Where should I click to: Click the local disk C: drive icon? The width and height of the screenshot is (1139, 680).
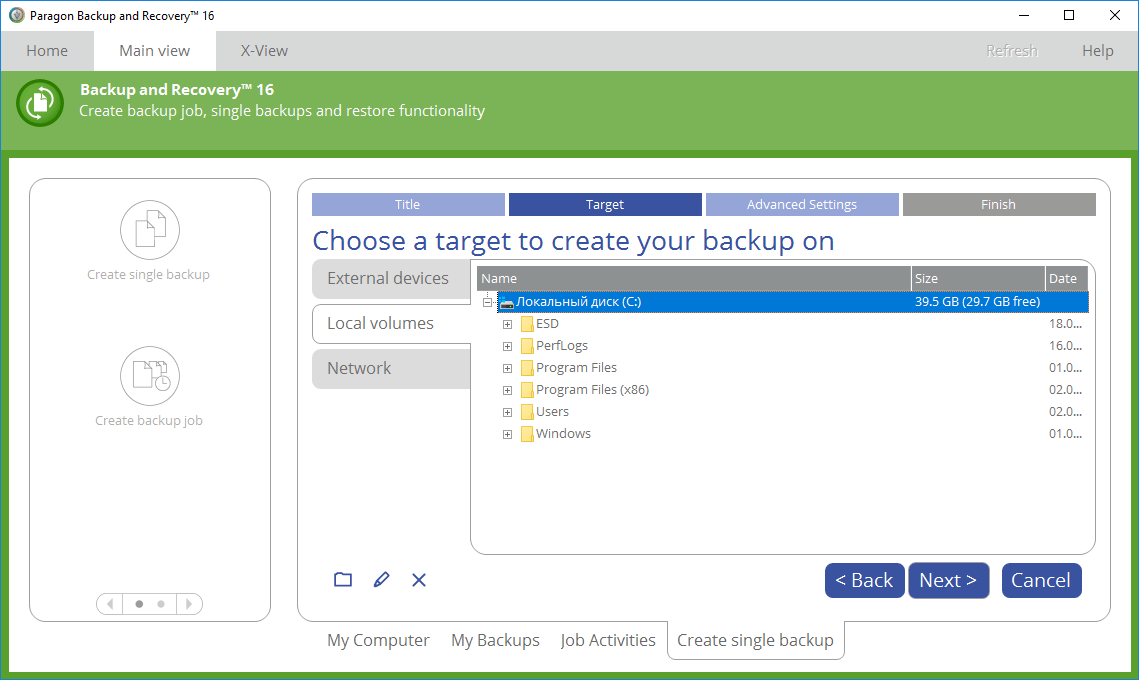point(506,302)
